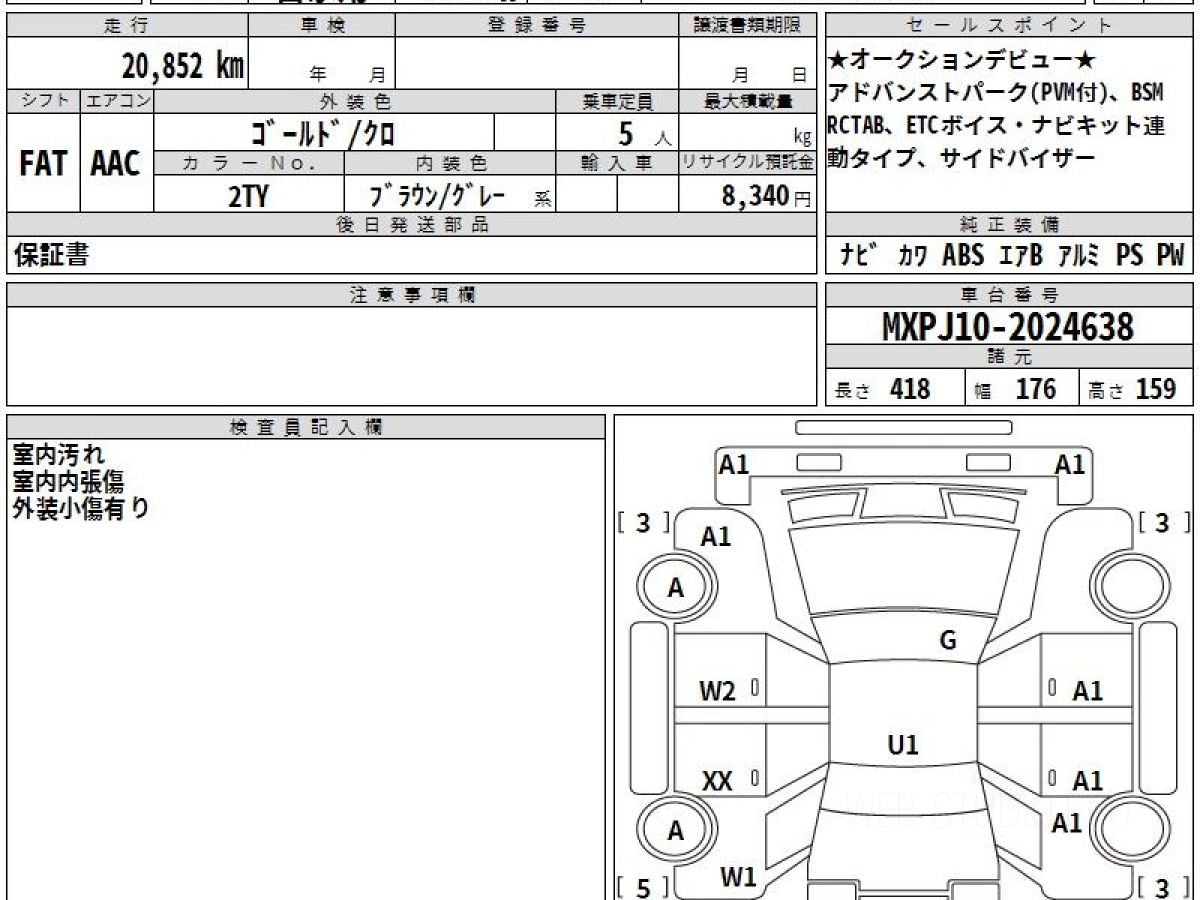Click the W1 mark on the diagram
This screenshot has width=1200, height=900.
click(x=738, y=877)
